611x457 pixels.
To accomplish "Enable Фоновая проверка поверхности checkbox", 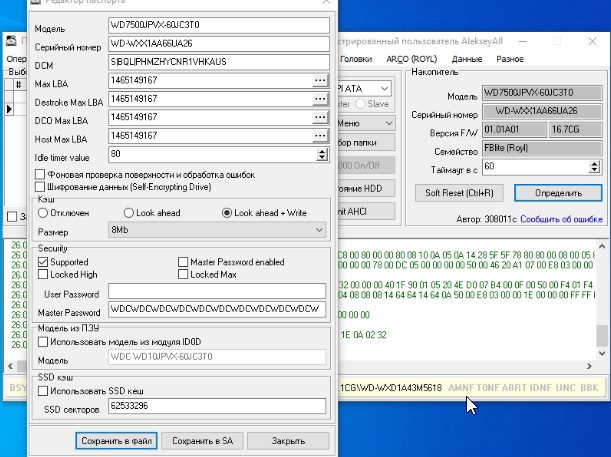I will point(40,174).
